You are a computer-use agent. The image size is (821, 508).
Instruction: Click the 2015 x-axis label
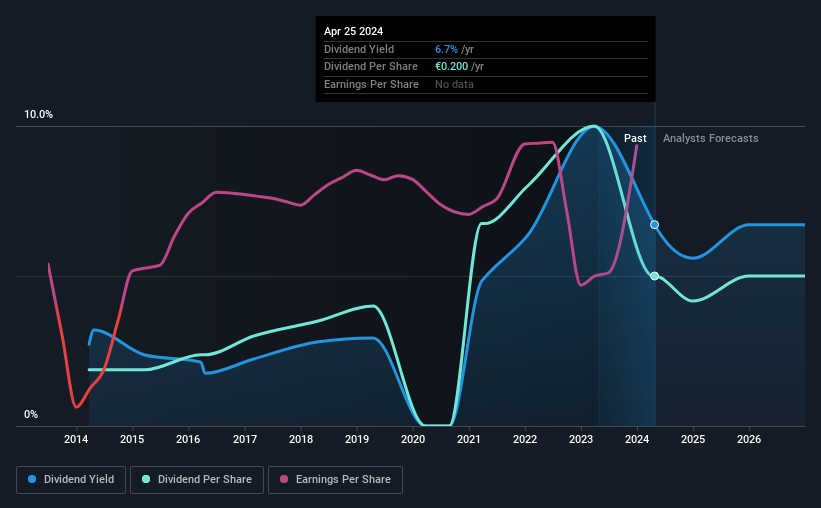pyautogui.click(x=132, y=439)
